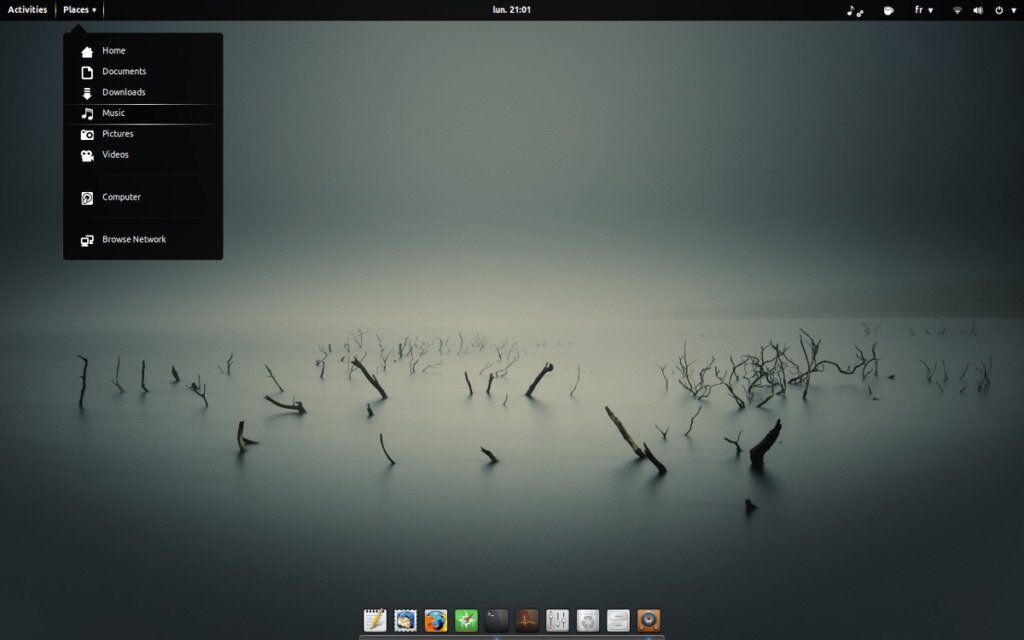Launch the audio mixer with slider controls
This screenshot has height=640, width=1024.
tap(557, 620)
